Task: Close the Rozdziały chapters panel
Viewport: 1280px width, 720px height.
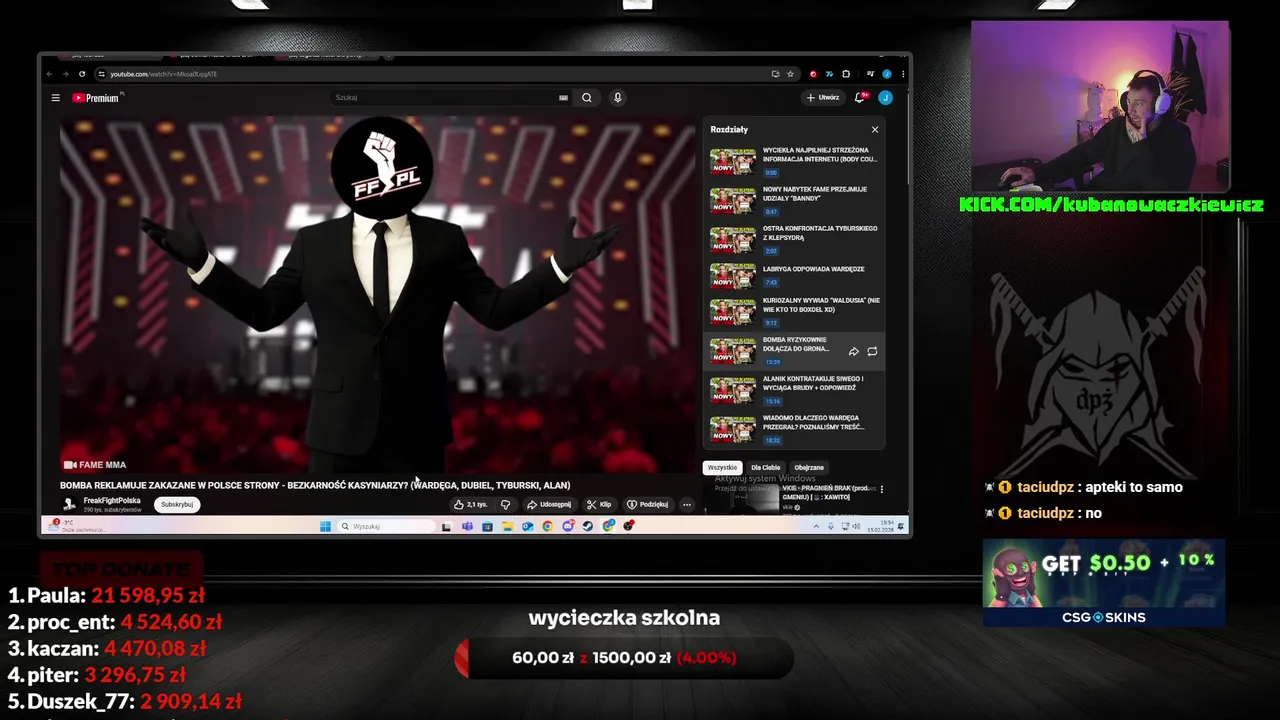Action: 875,129
